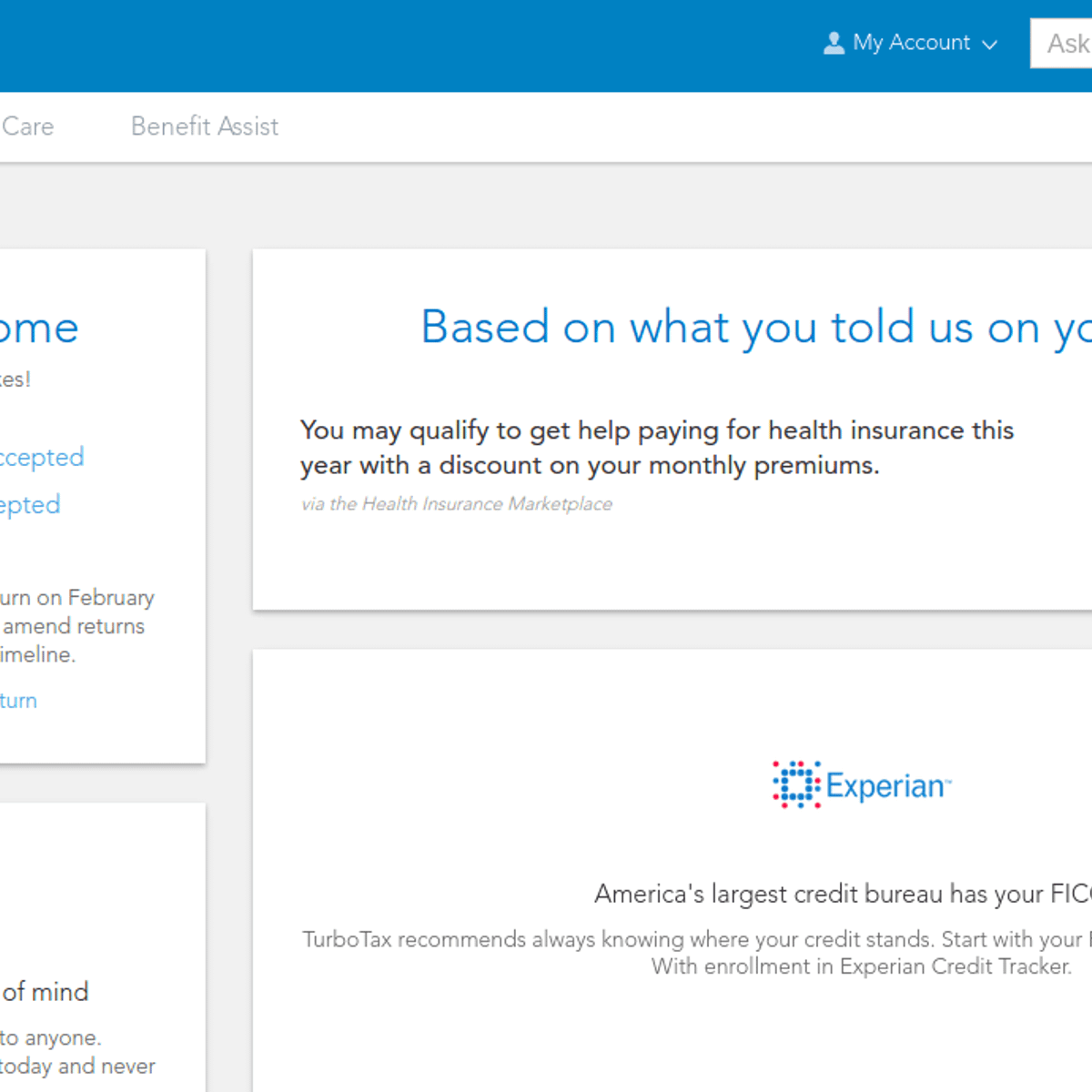Open the link ending in 'turn'
The image size is (1092, 1092).
tap(18, 701)
